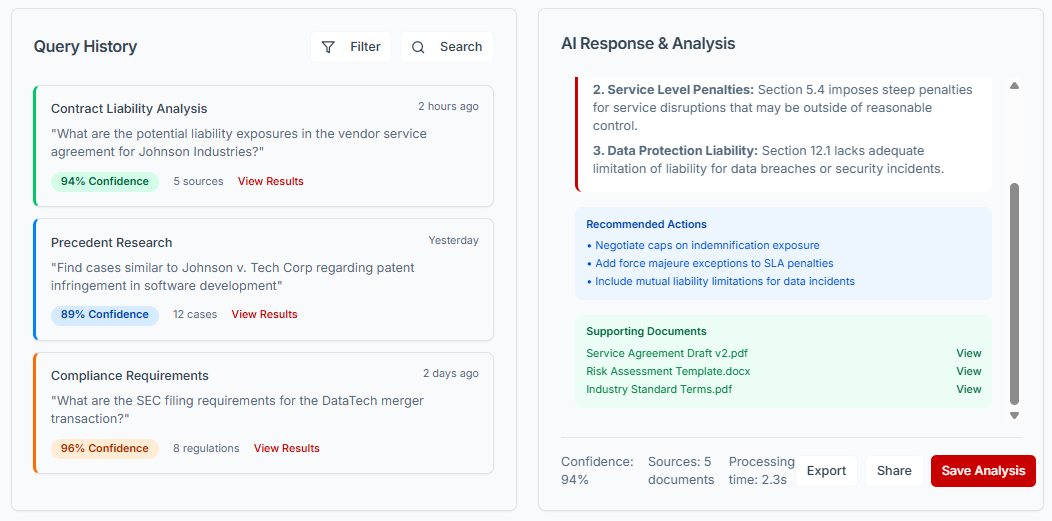Click the Export button
Image resolution: width=1052 pixels, height=521 pixels.
[826, 471]
